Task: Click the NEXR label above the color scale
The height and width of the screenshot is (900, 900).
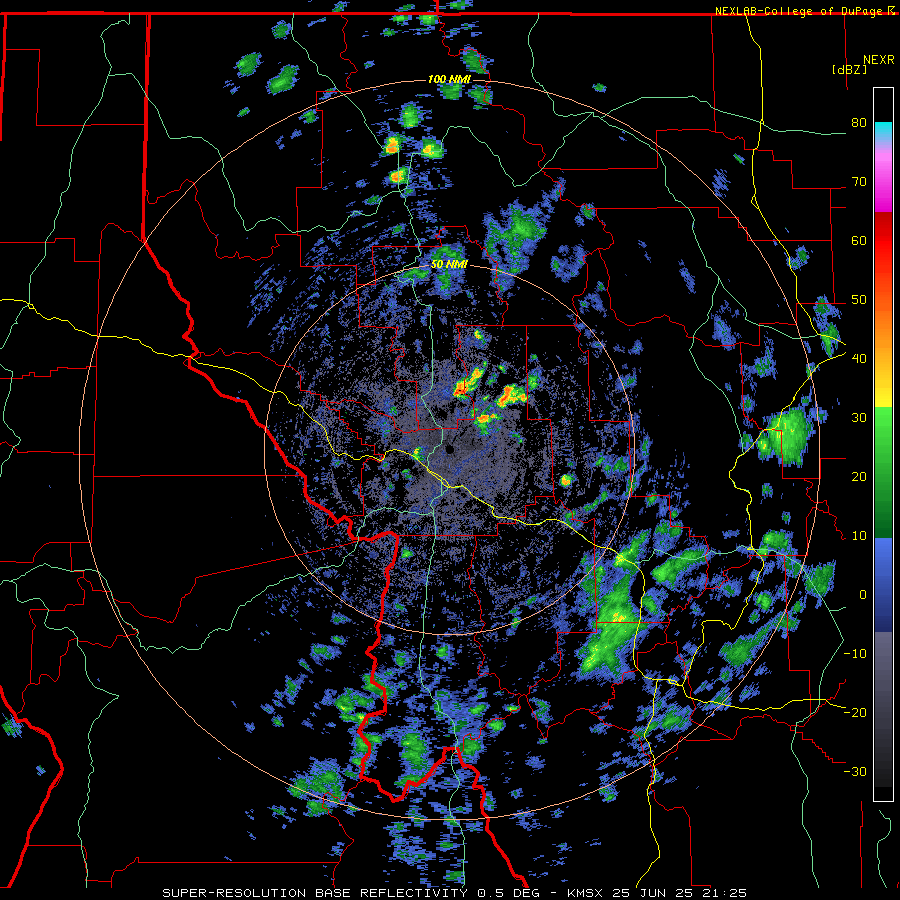Action: (879, 60)
